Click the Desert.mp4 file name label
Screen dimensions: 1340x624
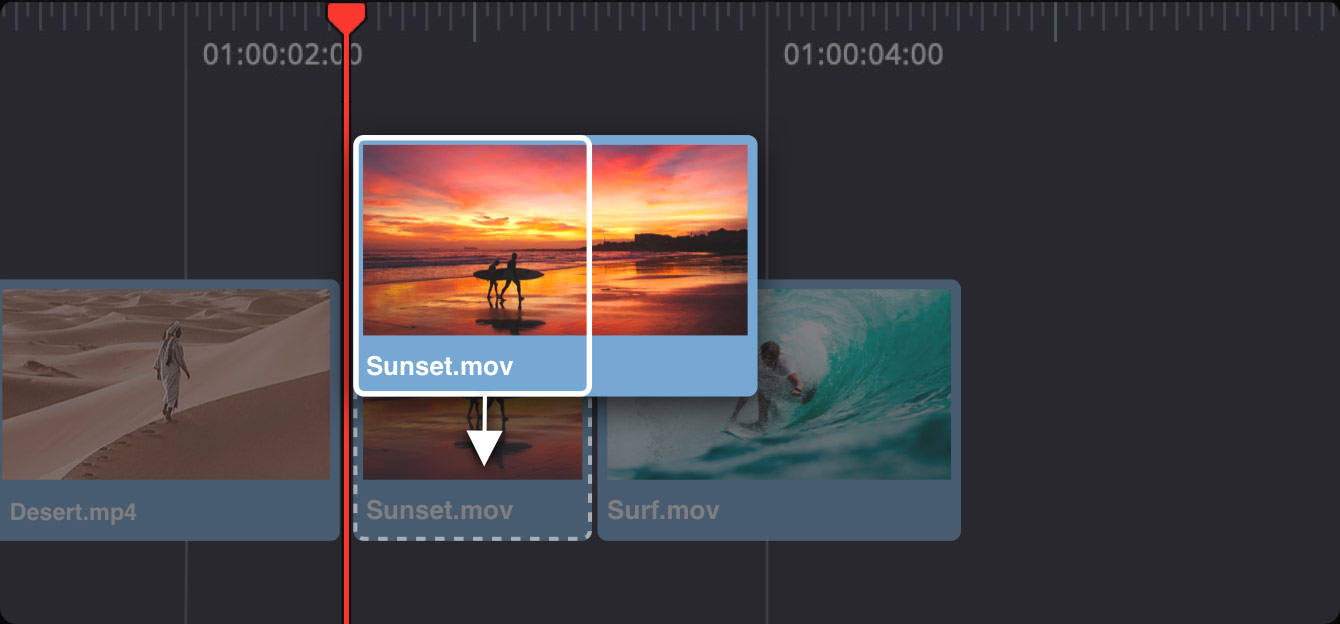point(73,513)
